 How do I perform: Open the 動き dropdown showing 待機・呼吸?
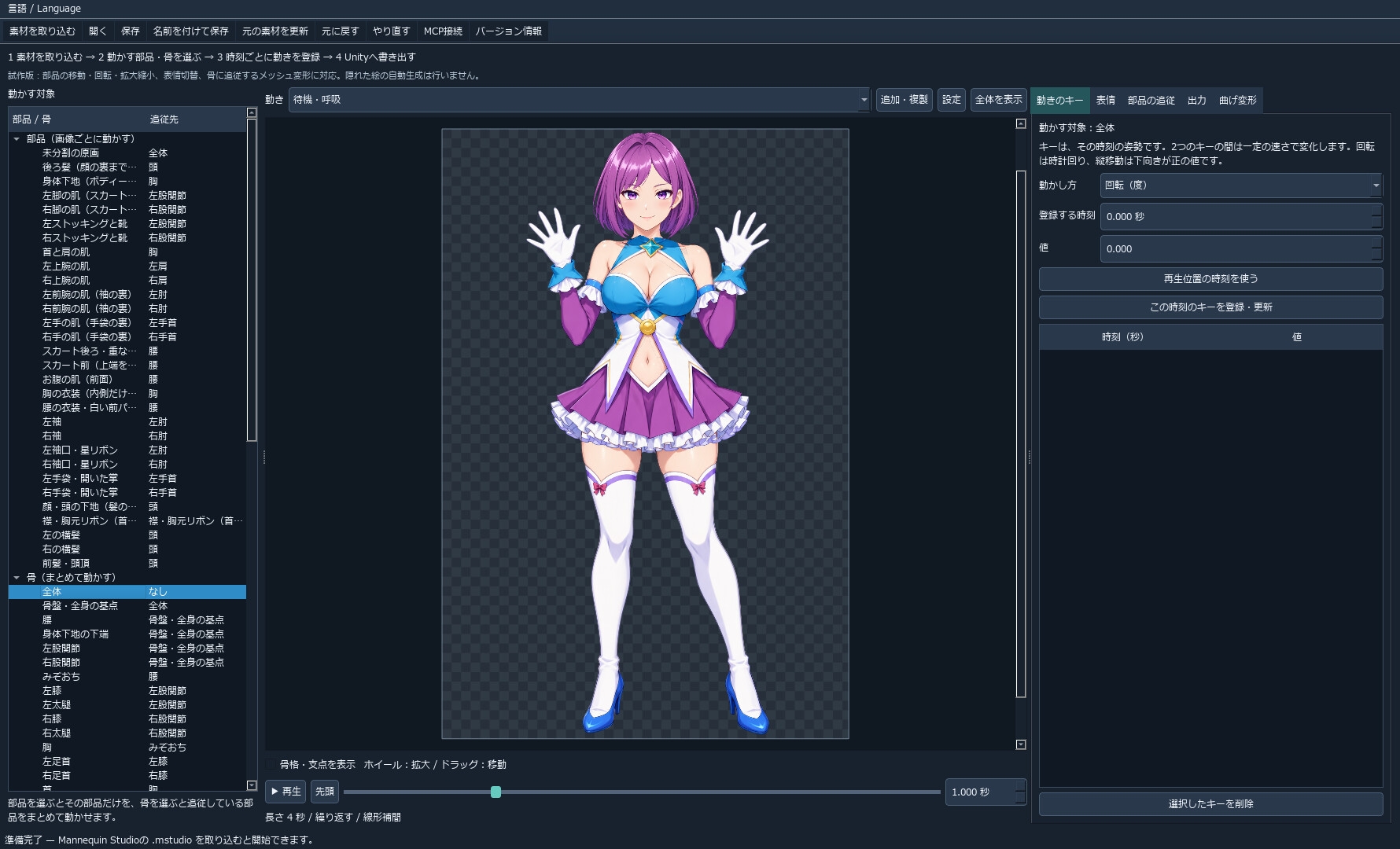coord(580,100)
